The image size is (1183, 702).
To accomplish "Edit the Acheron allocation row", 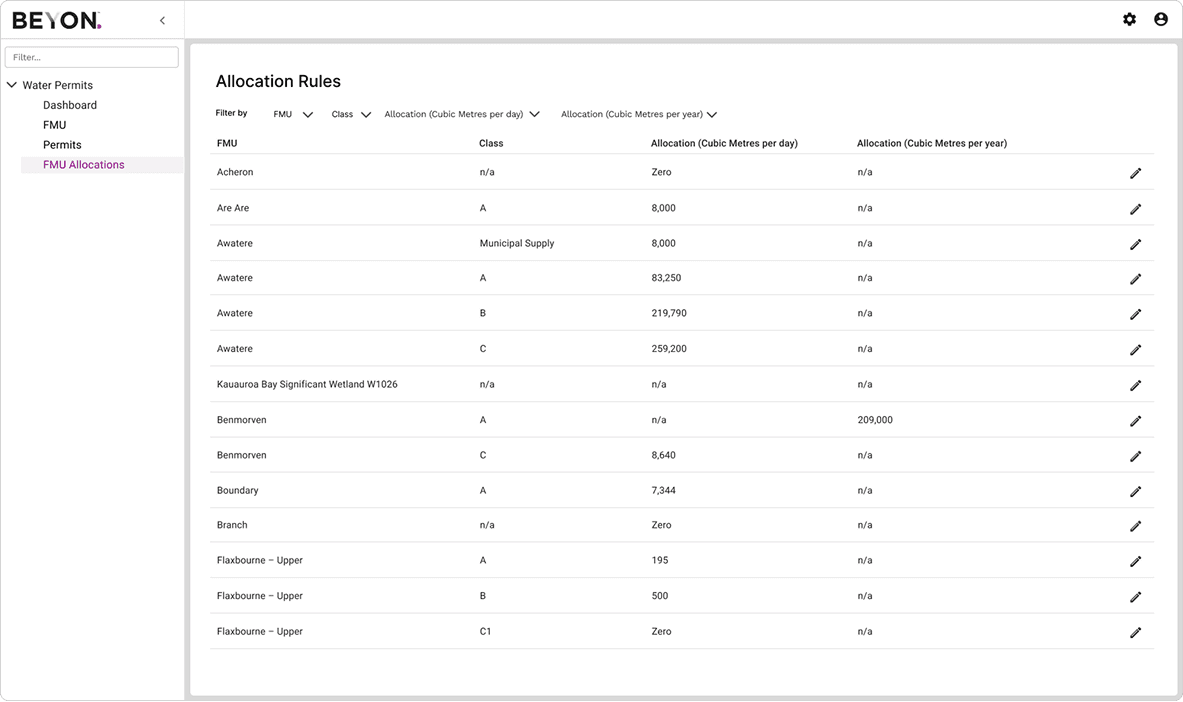I will (x=1135, y=173).
